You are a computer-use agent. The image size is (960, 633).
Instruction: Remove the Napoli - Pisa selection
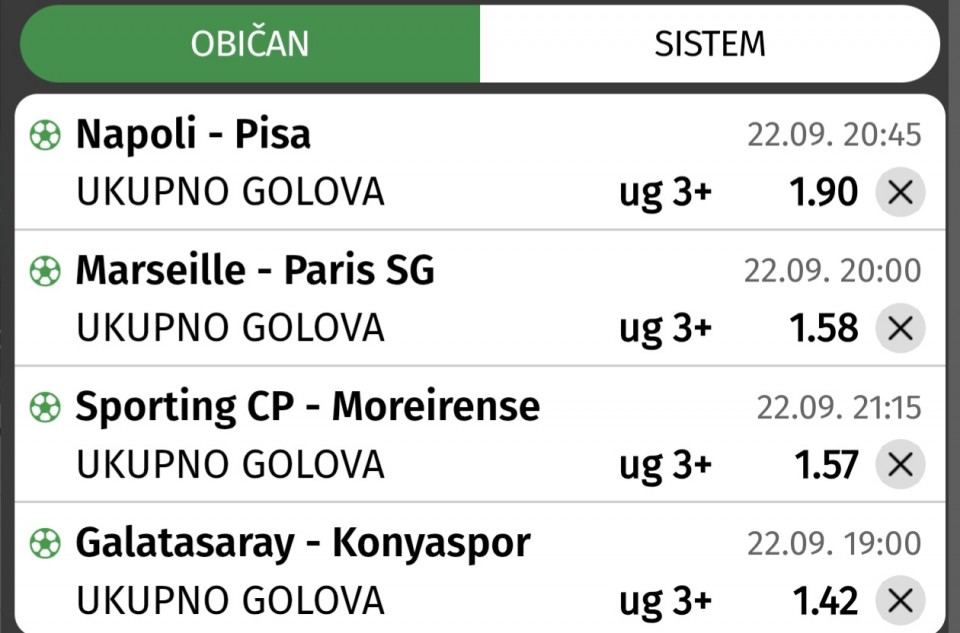(x=900, y=192)
